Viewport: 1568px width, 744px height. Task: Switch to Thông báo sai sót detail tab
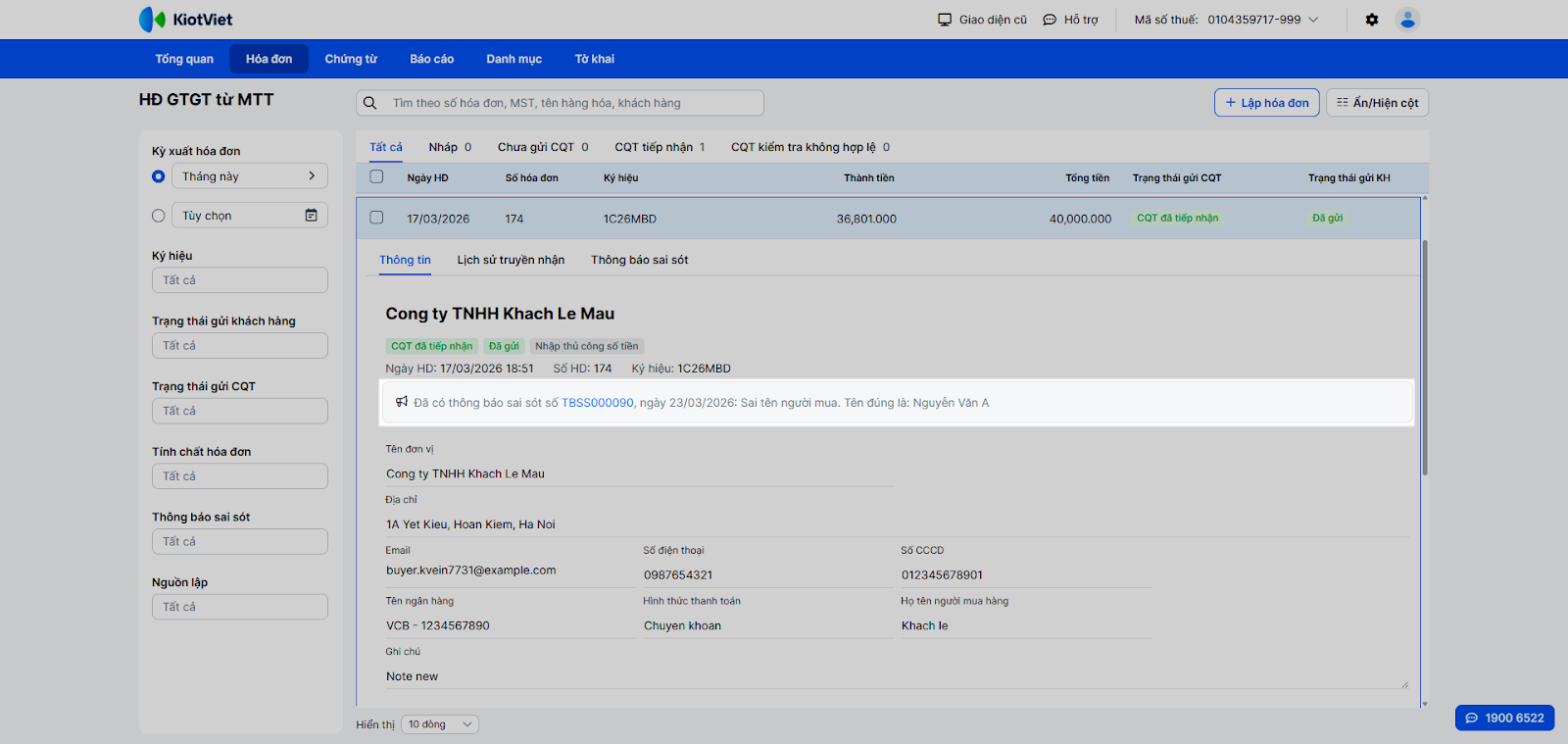point(640,260)
